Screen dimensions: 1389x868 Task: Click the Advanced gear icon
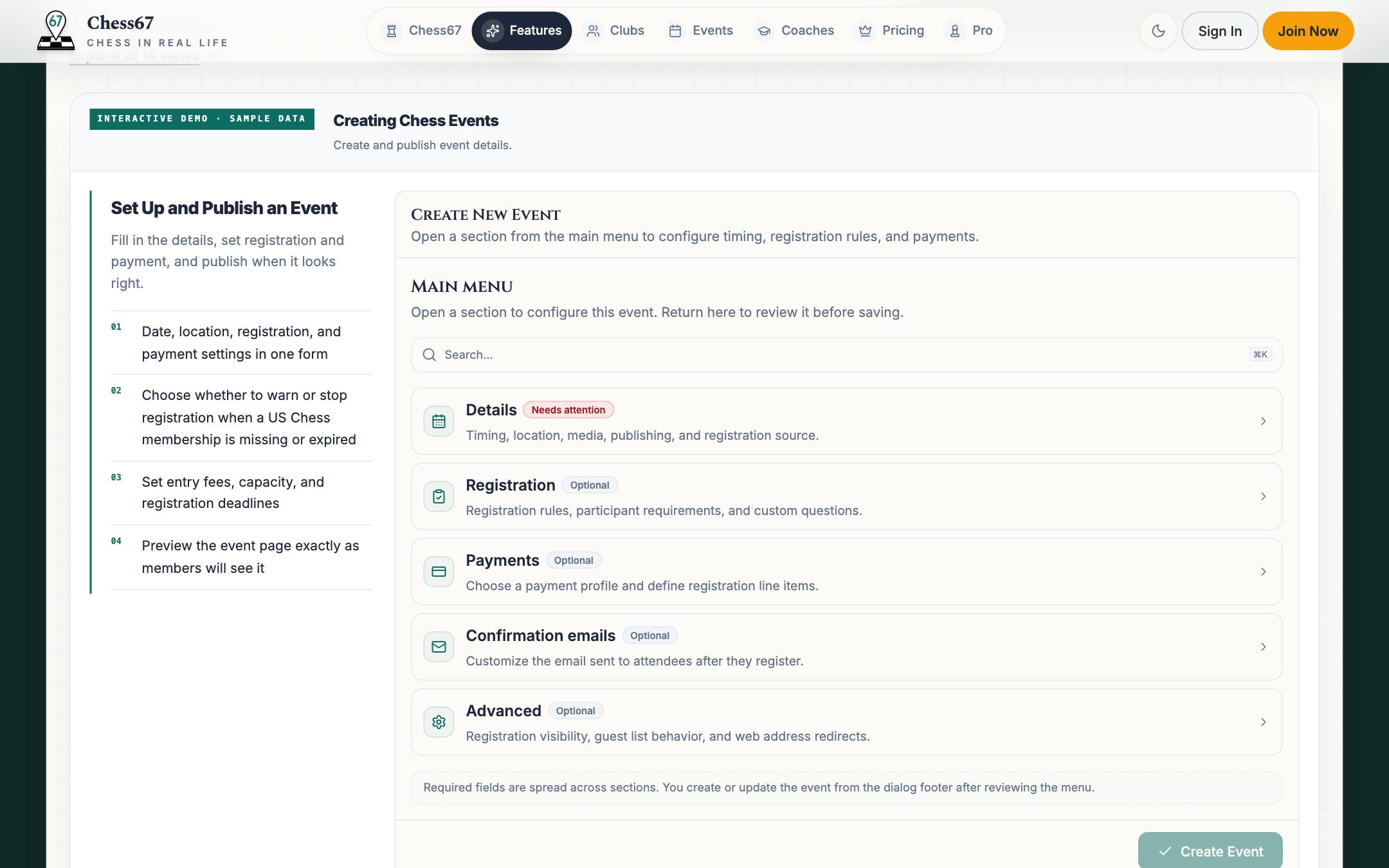pos(439,722)
